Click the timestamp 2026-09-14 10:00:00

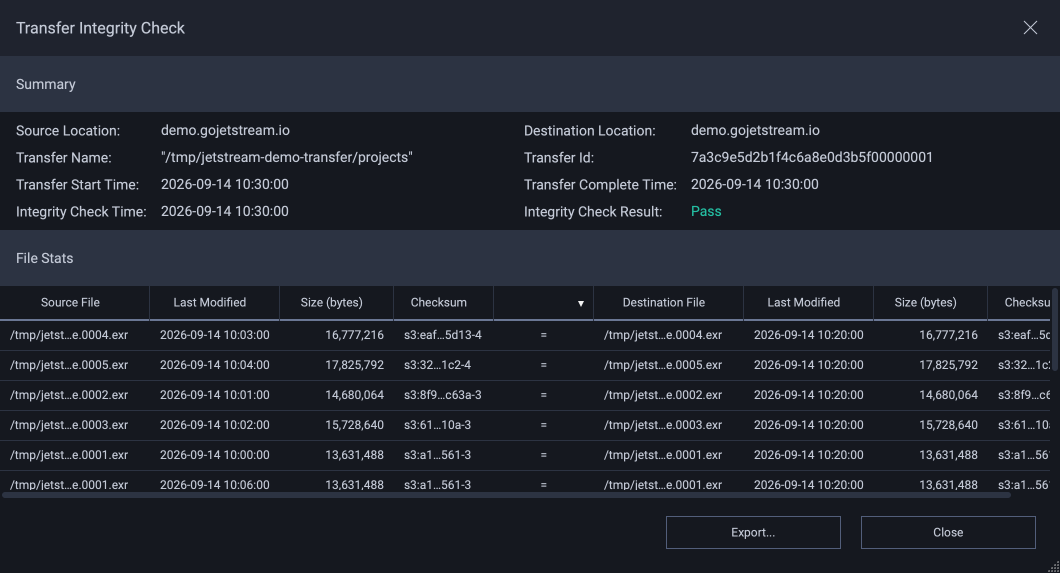point(214,455)
